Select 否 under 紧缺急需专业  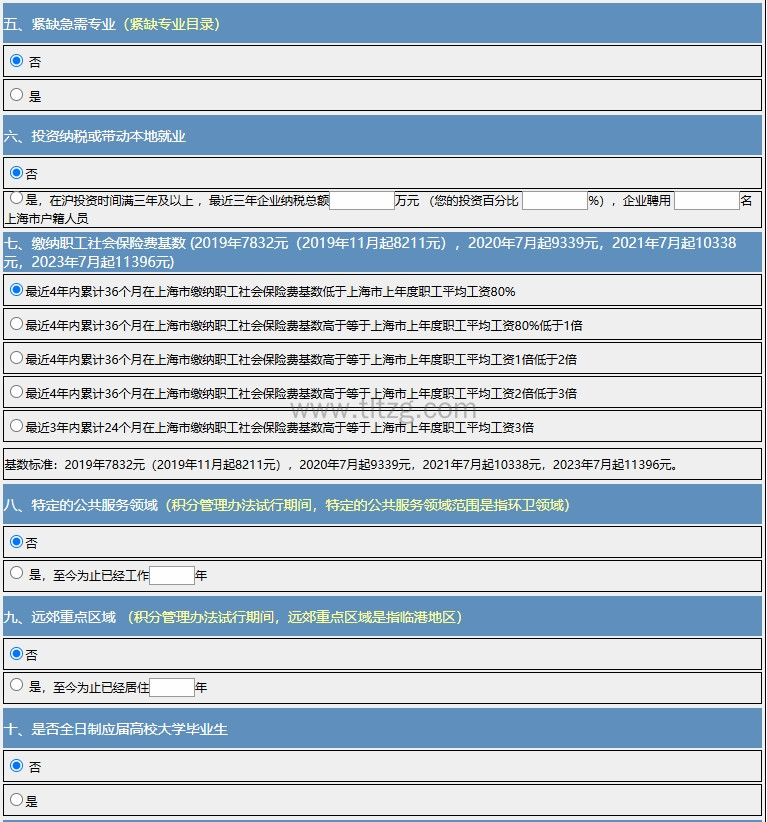pyautogui.click(x=16, y=61)
